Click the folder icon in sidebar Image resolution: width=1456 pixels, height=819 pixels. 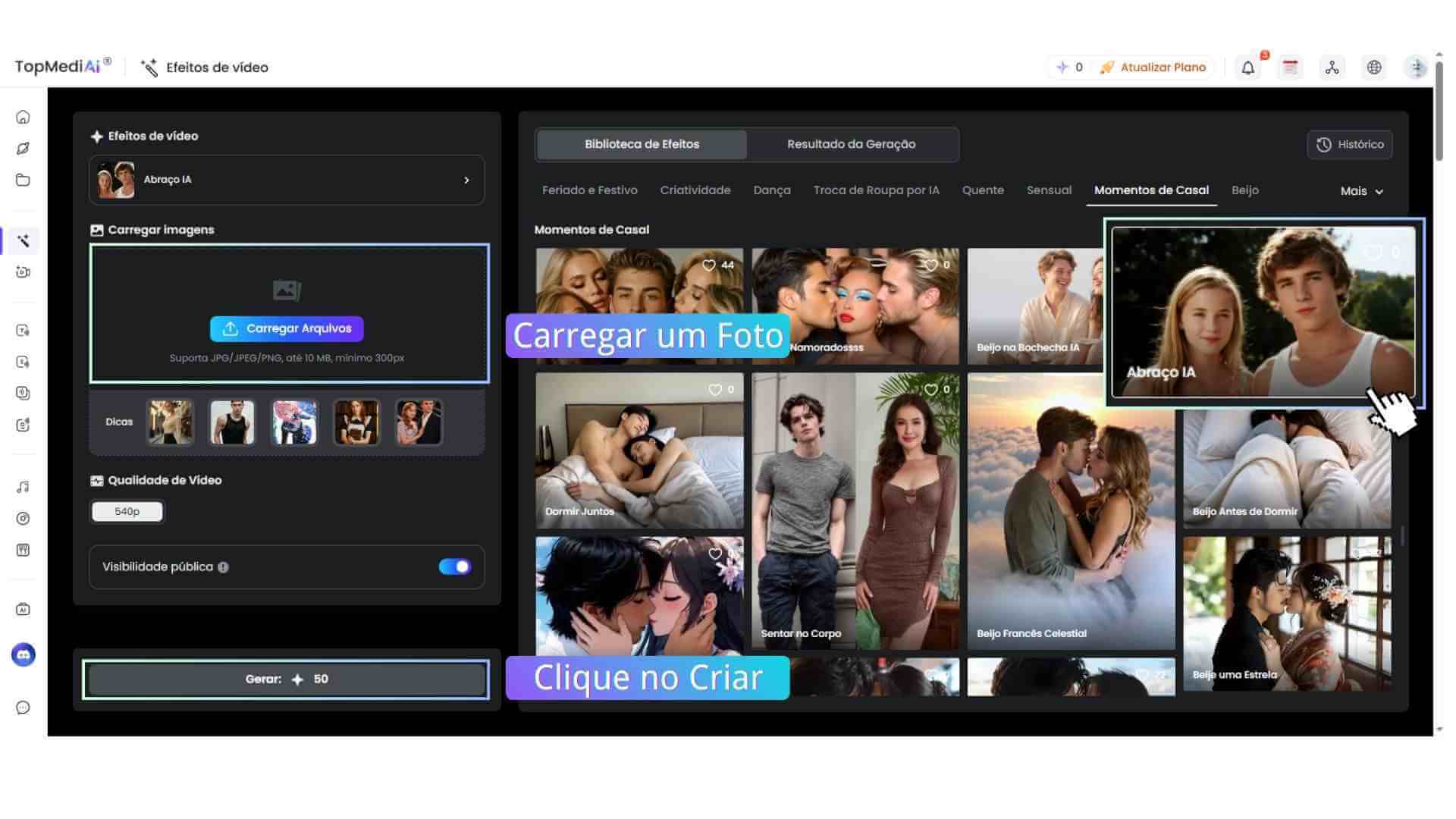tap(23, 180)
